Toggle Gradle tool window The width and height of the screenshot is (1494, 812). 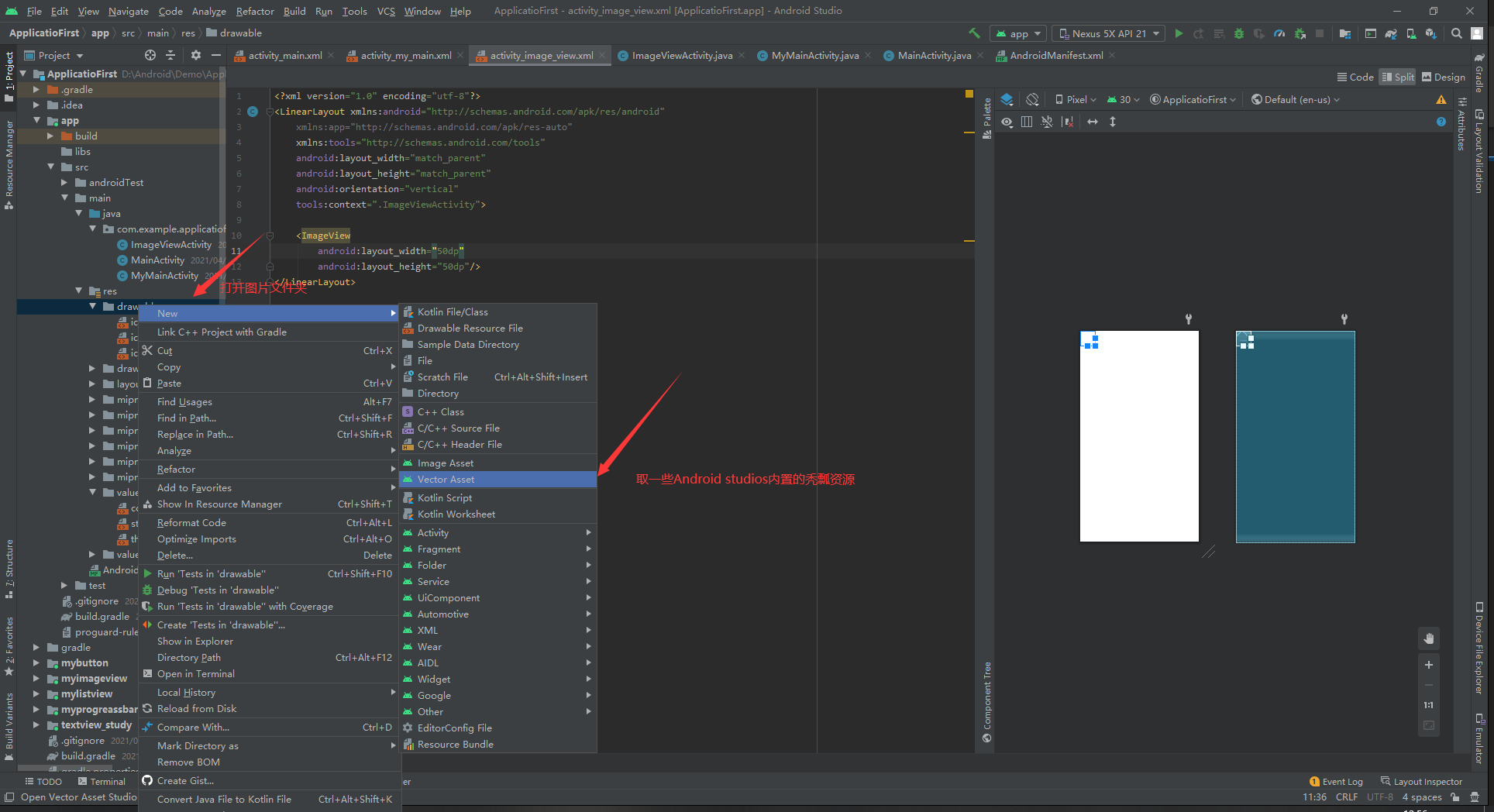(x=1479, y=74)
